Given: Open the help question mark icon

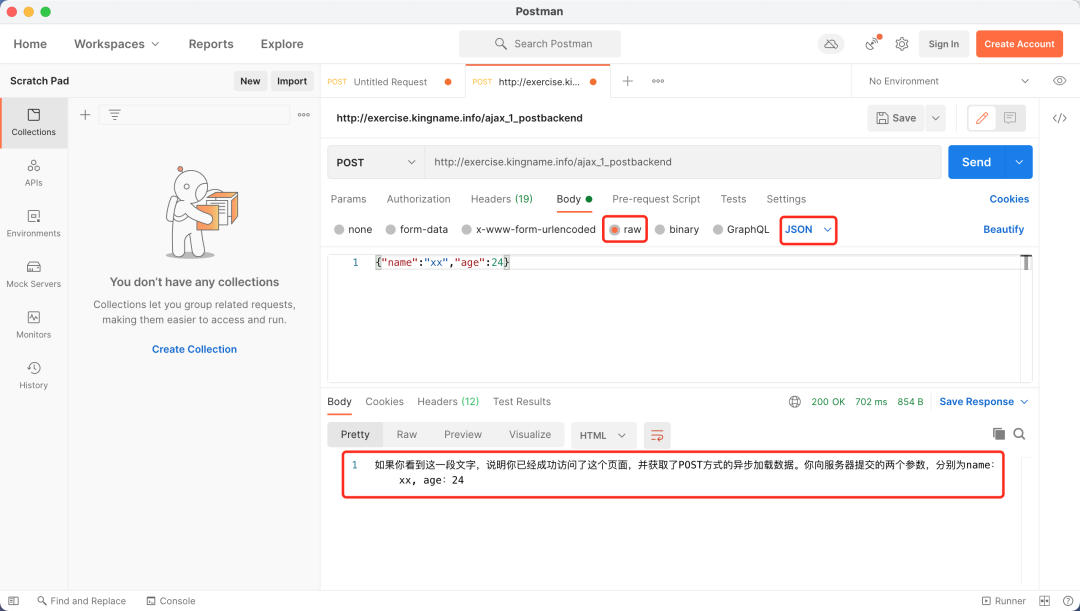Looking at the screenshot, I should (1067, 601).
